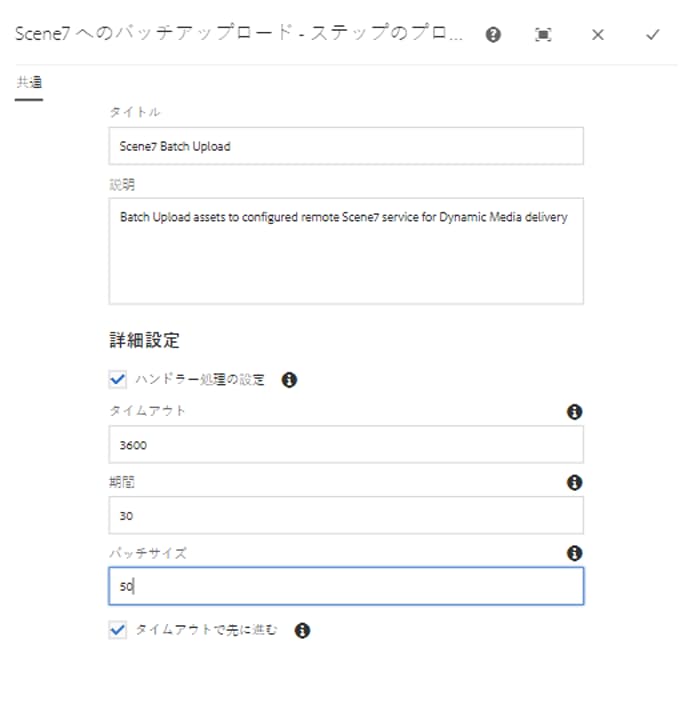The height and width of the screenshot is (728, 692).
Task: Click the dialog title Scene7 へのバッチアップロード
Action: pyautogui.click(x=239, y=33)
